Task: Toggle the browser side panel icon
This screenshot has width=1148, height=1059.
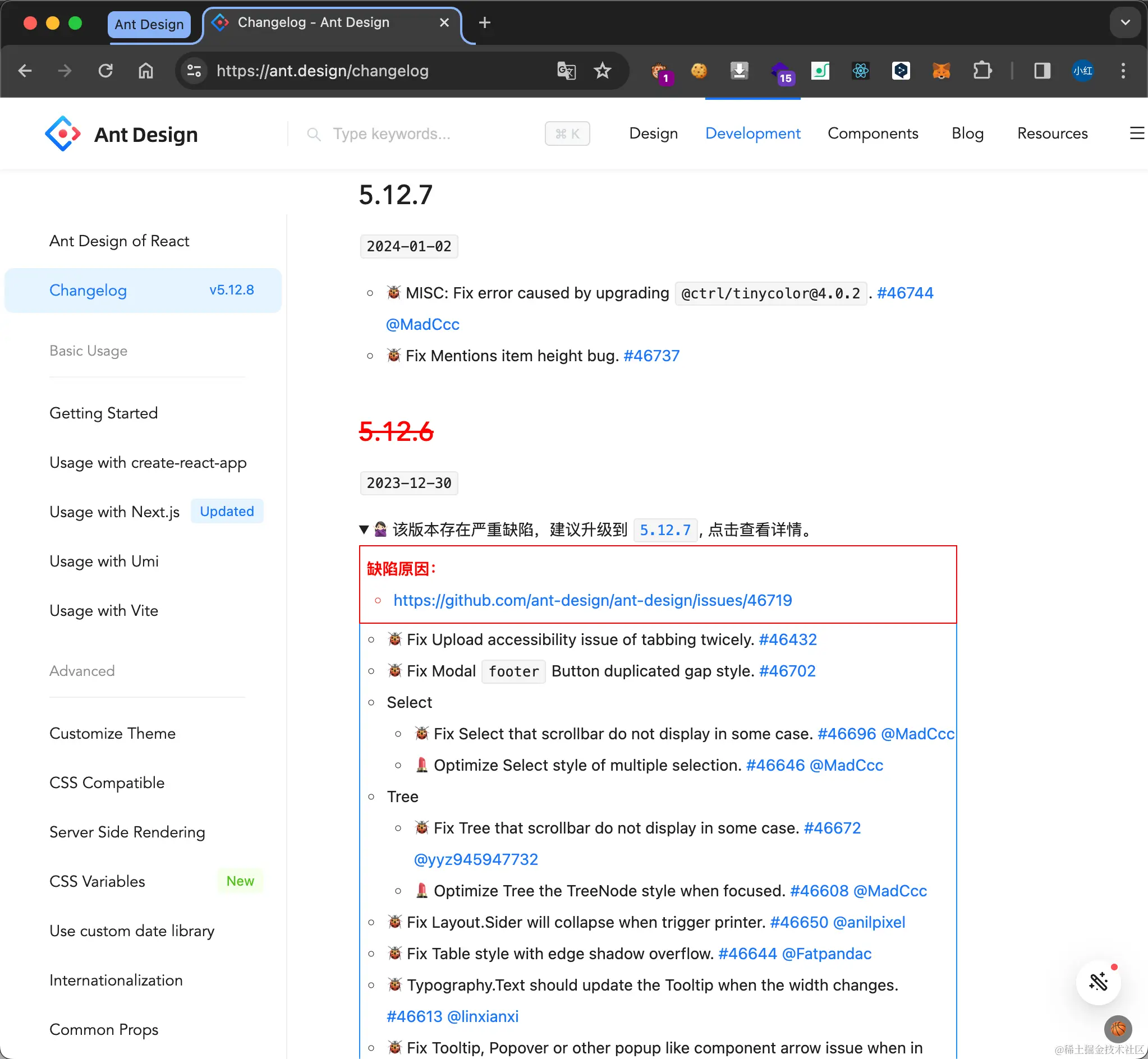Action: 1042,71
